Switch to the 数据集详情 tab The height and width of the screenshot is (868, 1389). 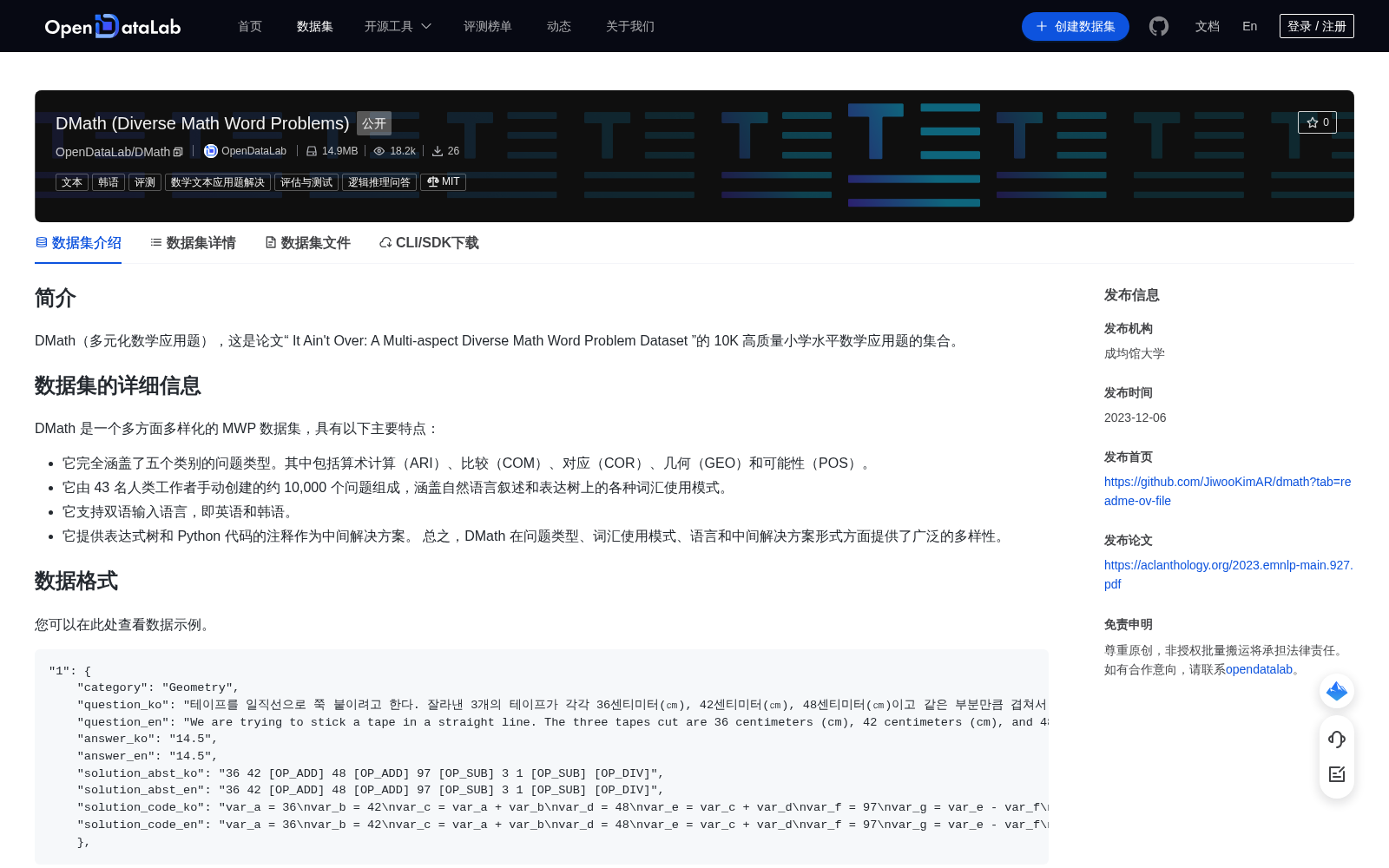coord(193,243)
